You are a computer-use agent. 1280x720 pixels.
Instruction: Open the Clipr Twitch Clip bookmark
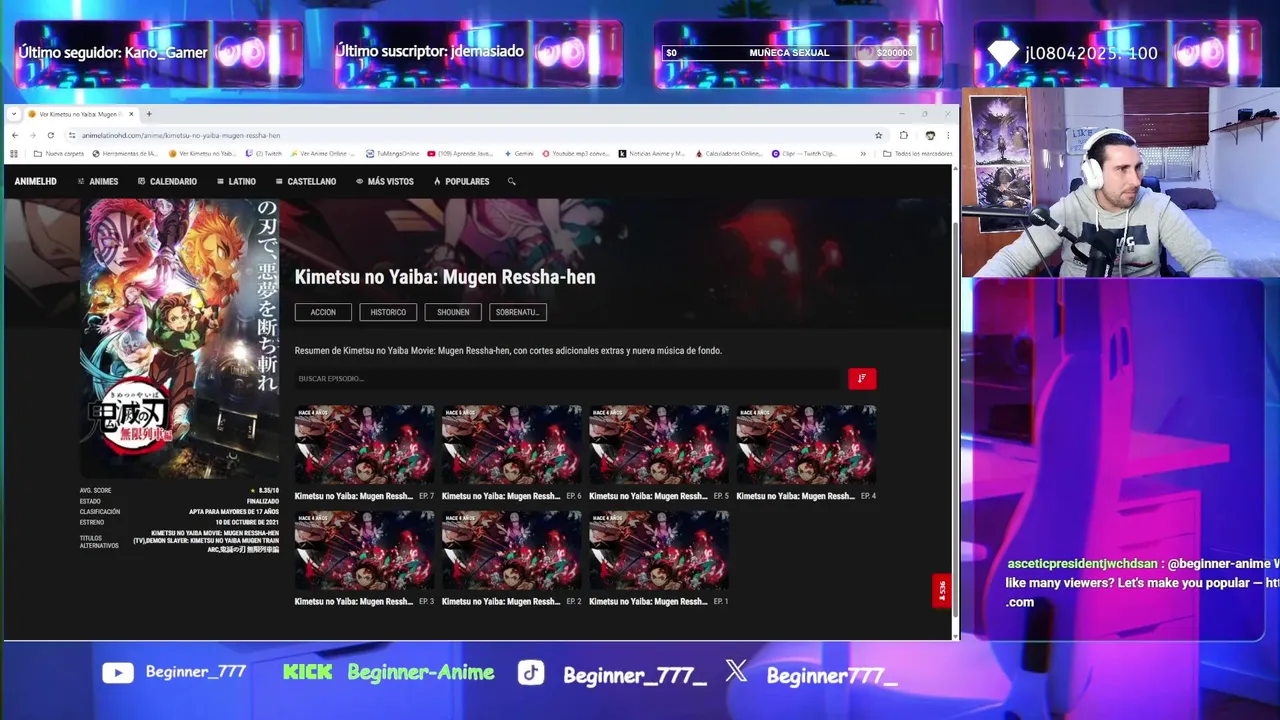point(805,154)
